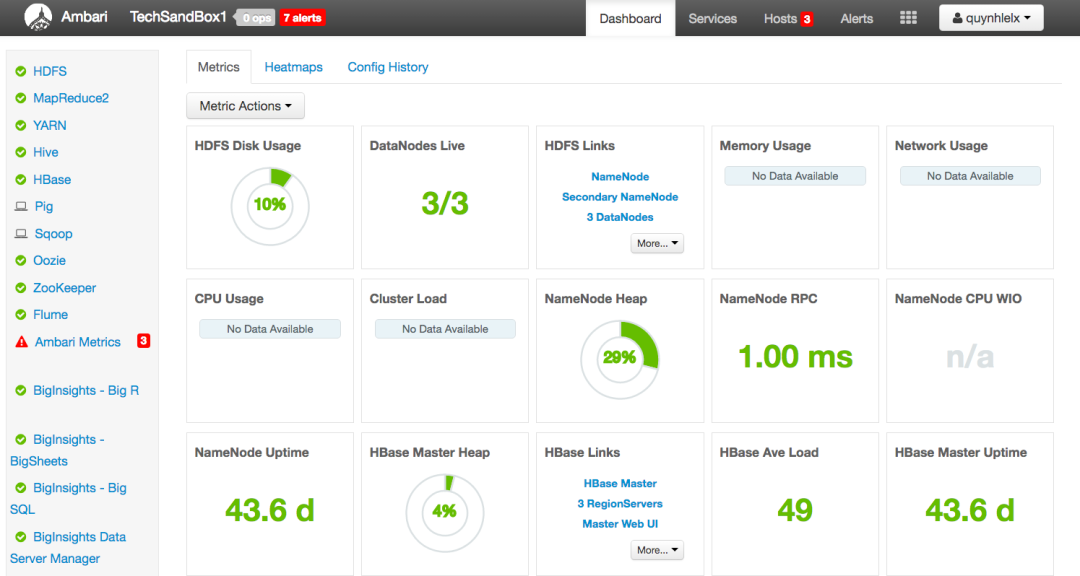Click the red 3 badge on Hosts
This screenshot has height=576, width=1080.
point(807,19)
